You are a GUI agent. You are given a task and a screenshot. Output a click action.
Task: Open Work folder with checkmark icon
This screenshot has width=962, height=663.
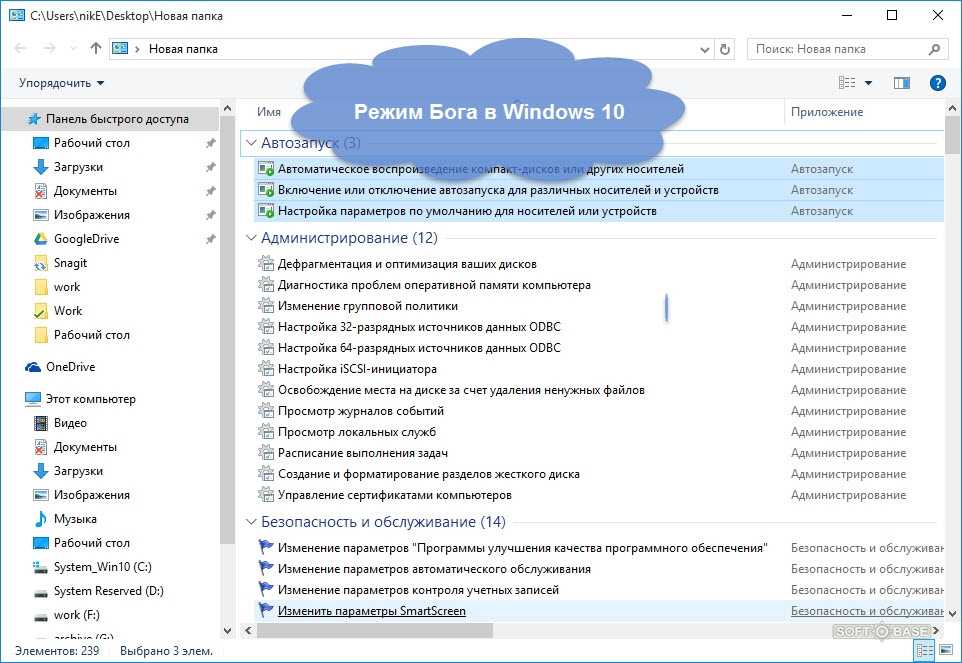coord(67,310)
